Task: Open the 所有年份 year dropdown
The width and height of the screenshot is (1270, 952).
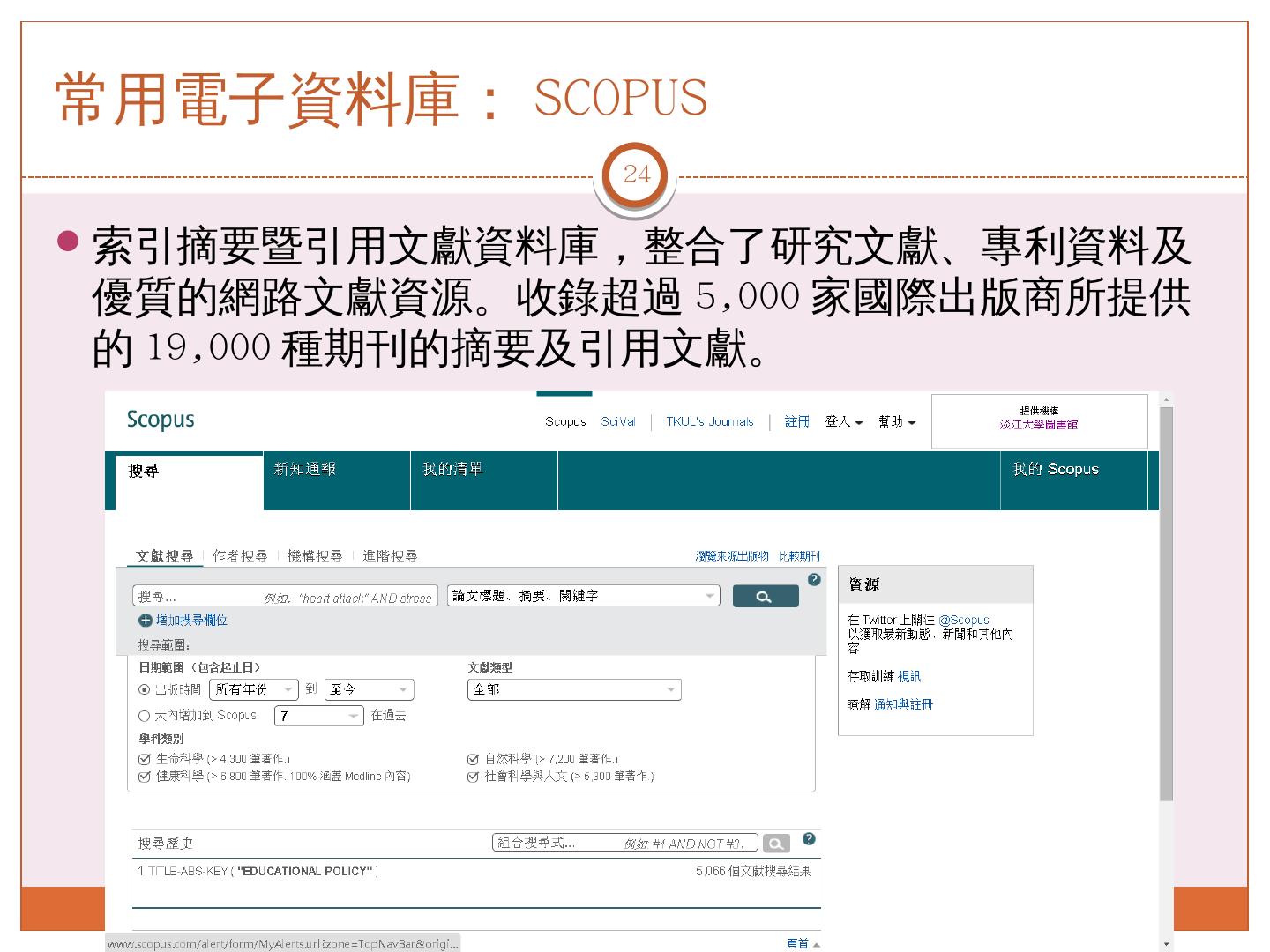Action: pos(254,689)
